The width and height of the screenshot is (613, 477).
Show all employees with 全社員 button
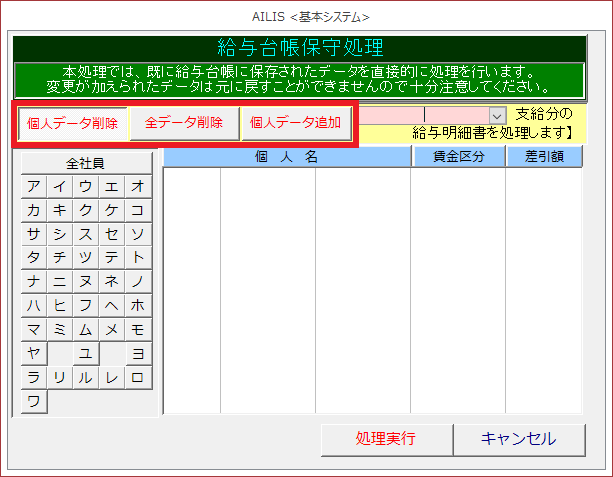click(86, 163)
